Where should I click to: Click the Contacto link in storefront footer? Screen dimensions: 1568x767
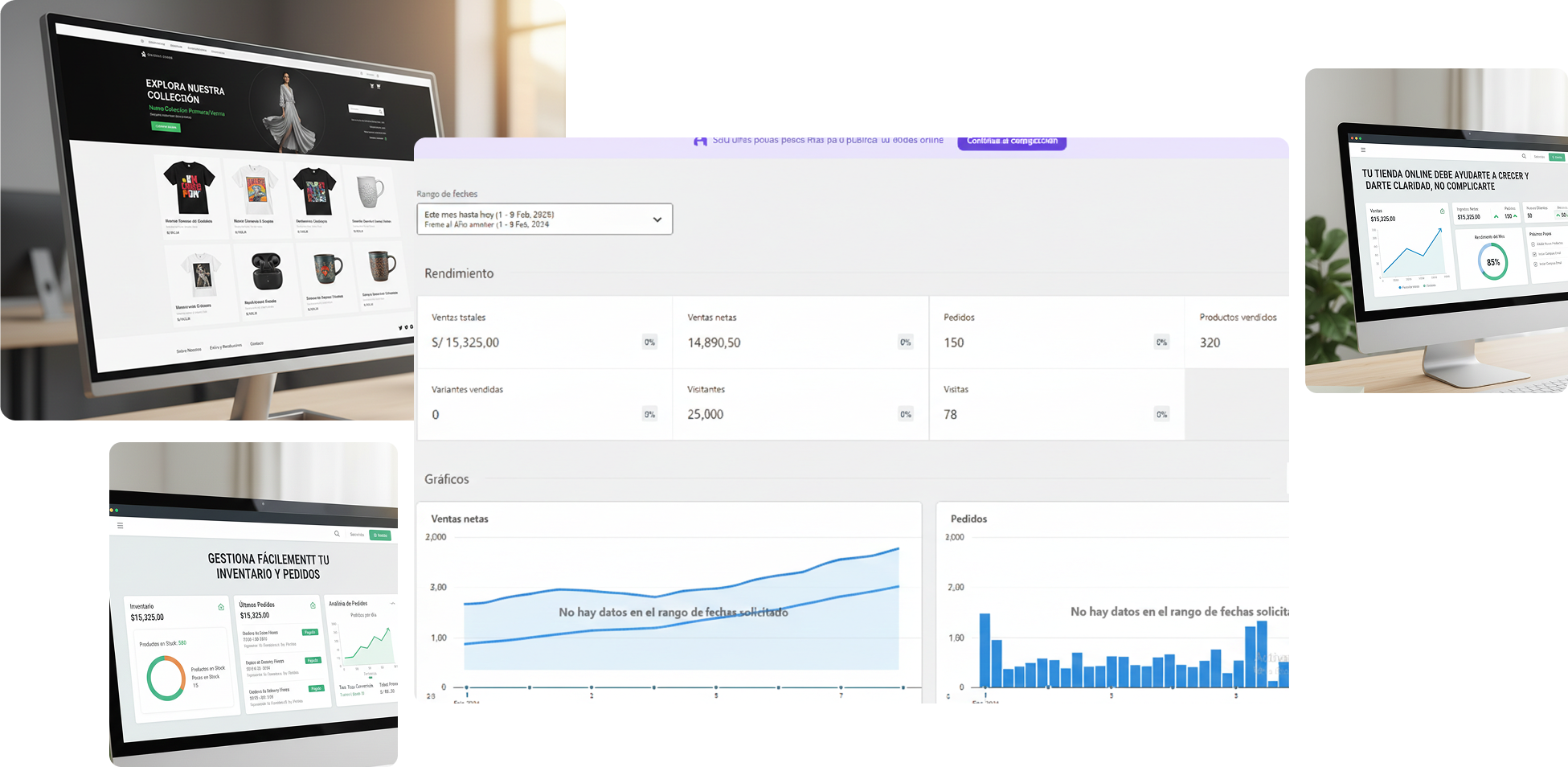coord(256,343)
